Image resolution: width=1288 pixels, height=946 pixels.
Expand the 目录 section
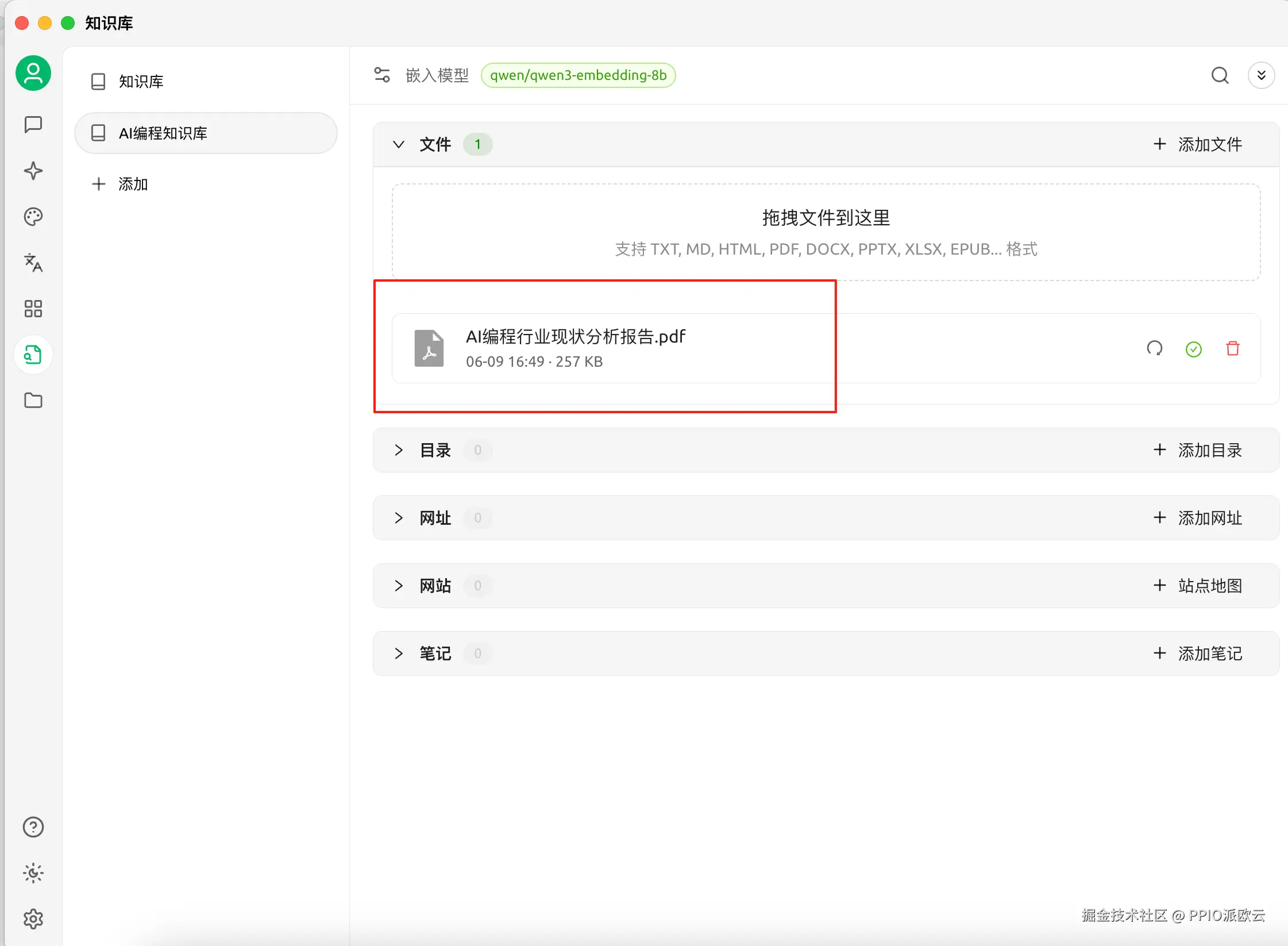(399, 450)
